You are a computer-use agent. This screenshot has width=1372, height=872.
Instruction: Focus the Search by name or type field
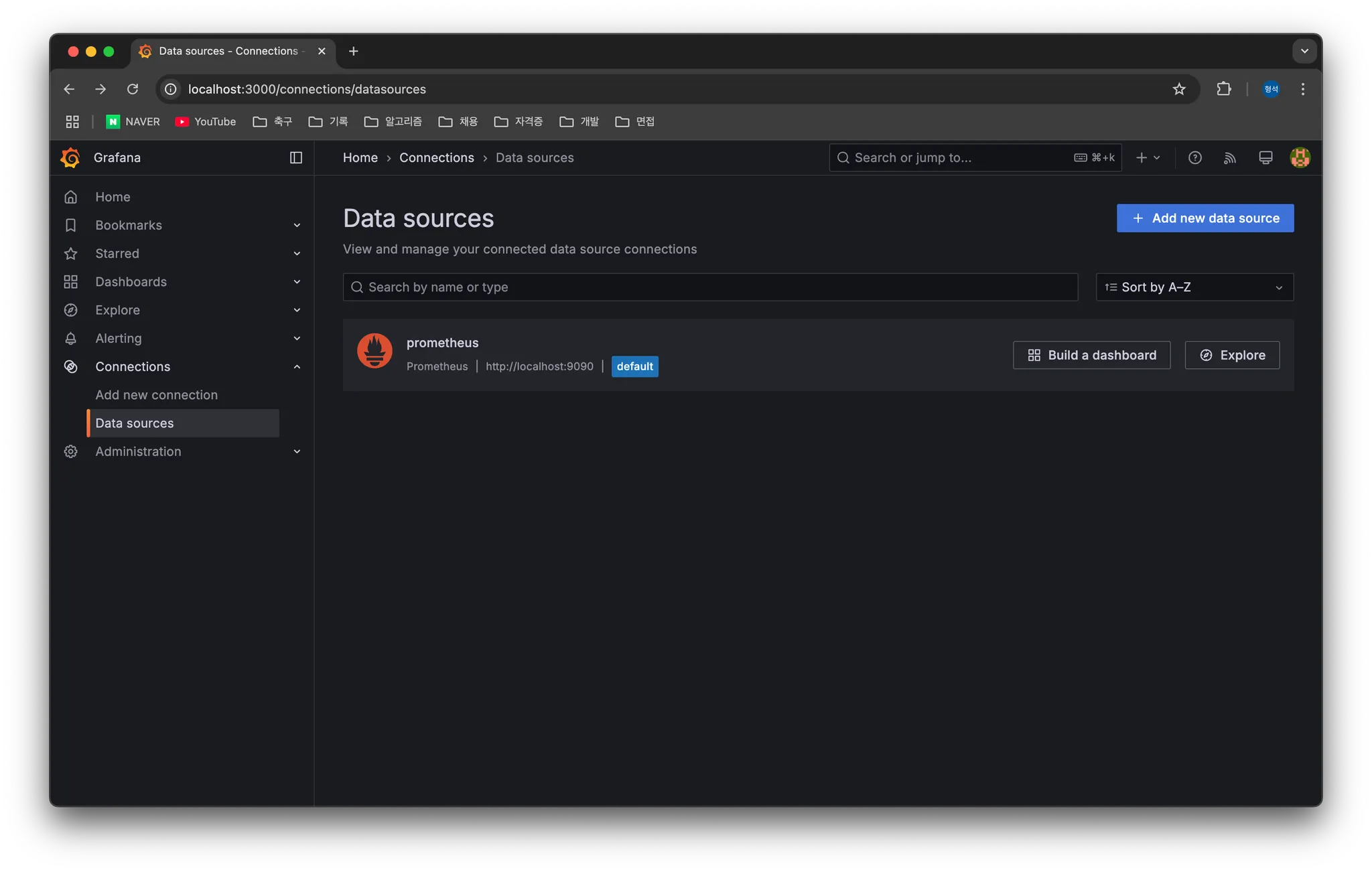(710, 287)
